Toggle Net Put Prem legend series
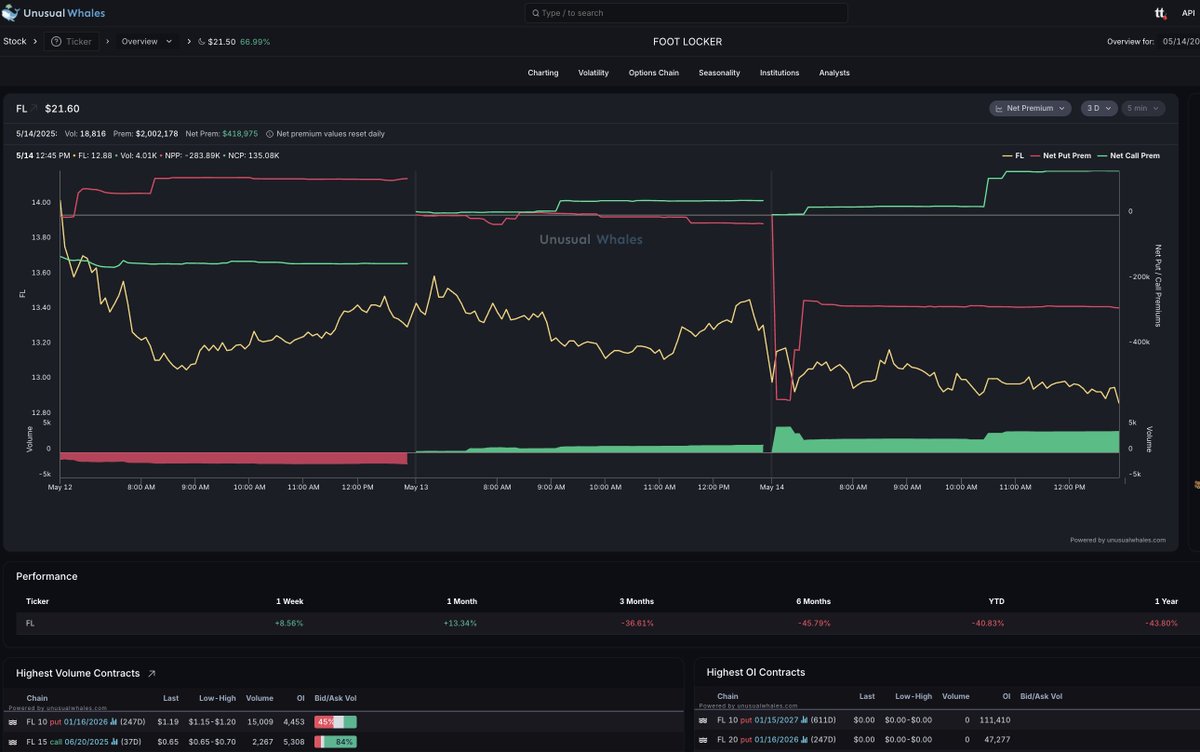The image size is (1200, 752). coord(1061,156)
